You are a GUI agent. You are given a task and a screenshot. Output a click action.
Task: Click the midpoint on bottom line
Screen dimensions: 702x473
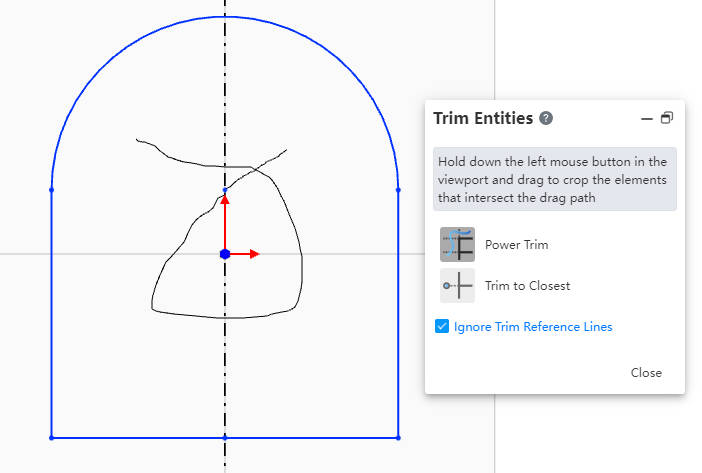click(x=225, y=438)
